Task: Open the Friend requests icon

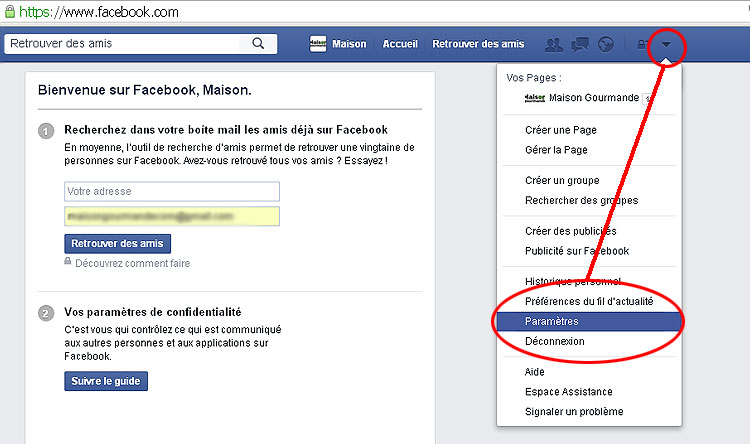Action: coord(554,44)
